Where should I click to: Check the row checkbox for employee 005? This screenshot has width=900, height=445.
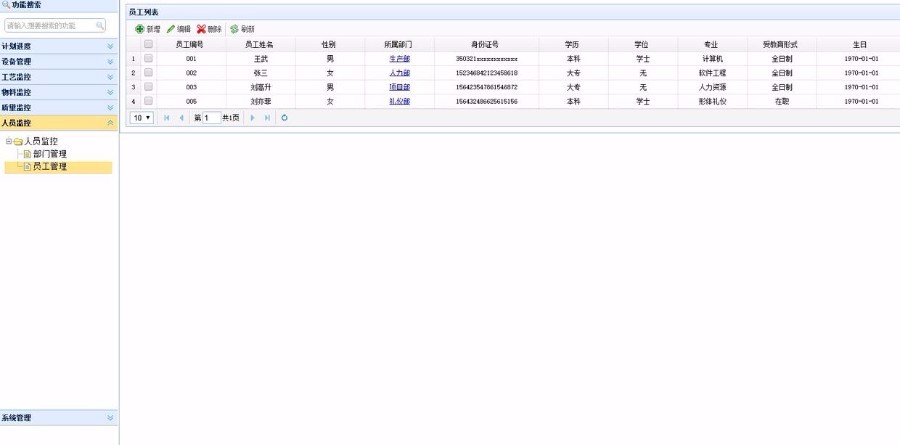tap(149, 100)
